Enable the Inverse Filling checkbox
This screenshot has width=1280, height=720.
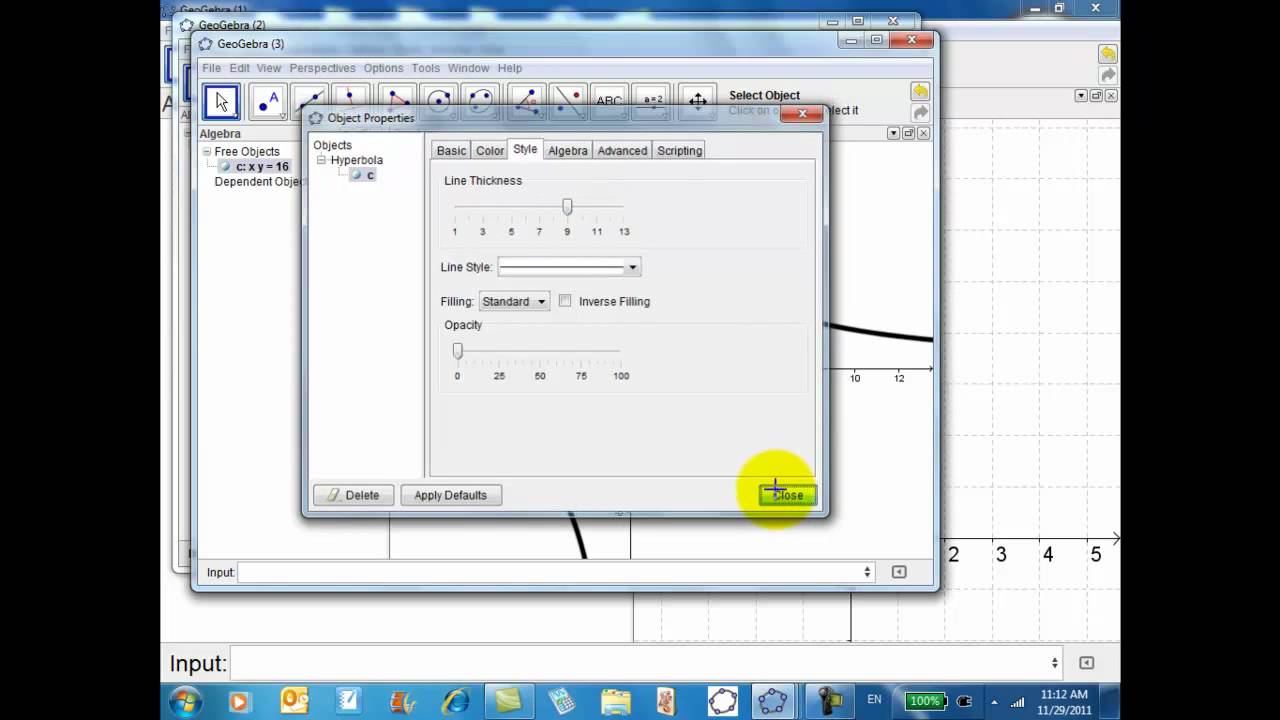click(x=565, y=300)
